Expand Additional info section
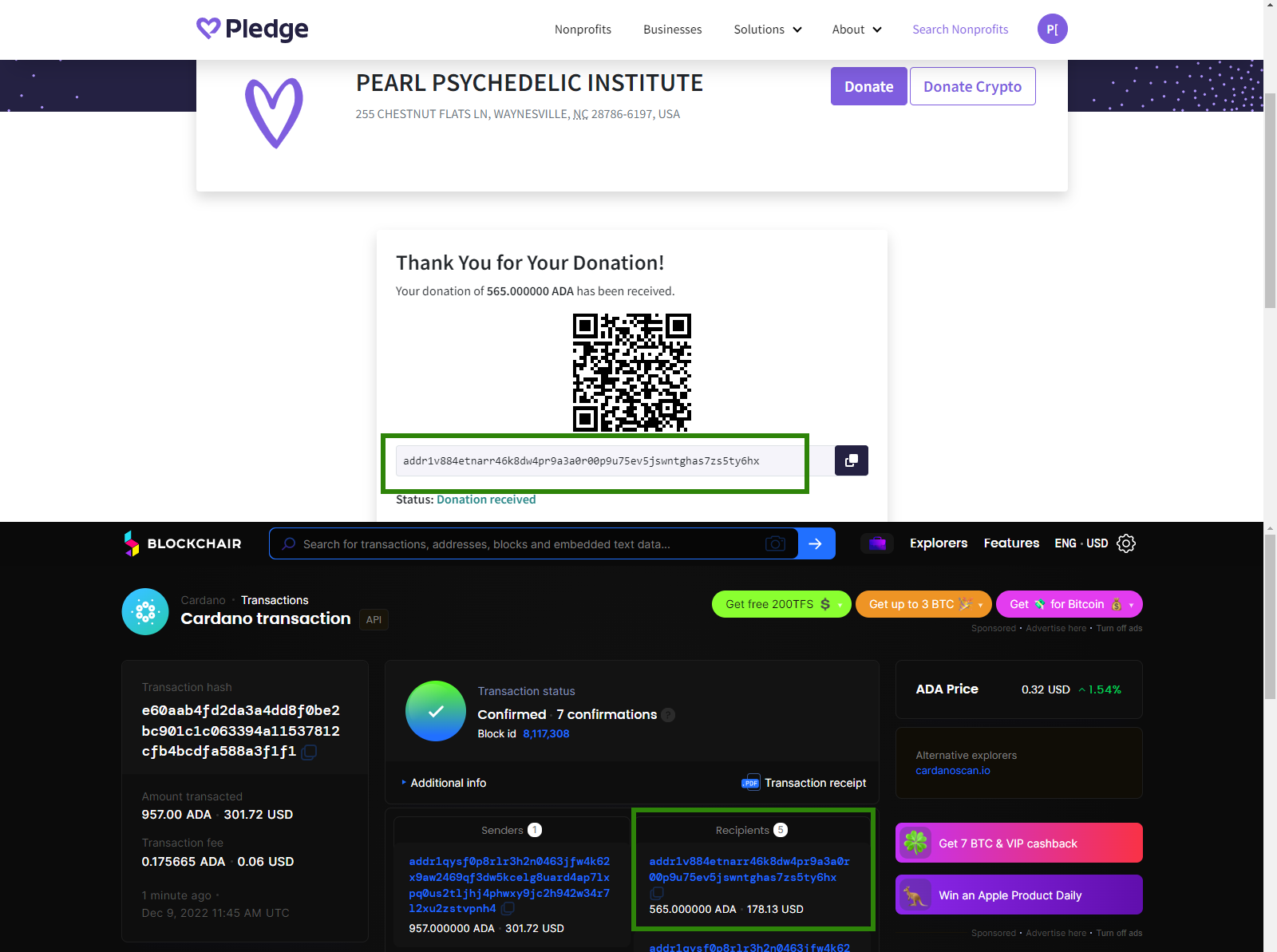1277x952 pixels. coord(444,783)
